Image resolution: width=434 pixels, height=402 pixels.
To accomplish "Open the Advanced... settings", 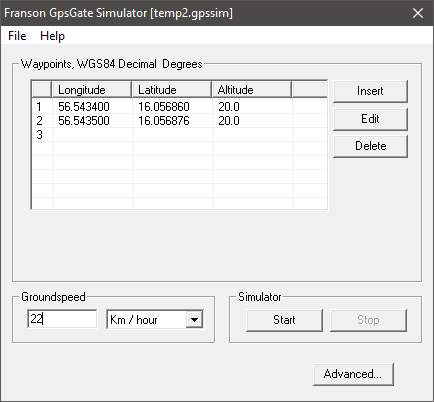I will [x=353, y=374].
